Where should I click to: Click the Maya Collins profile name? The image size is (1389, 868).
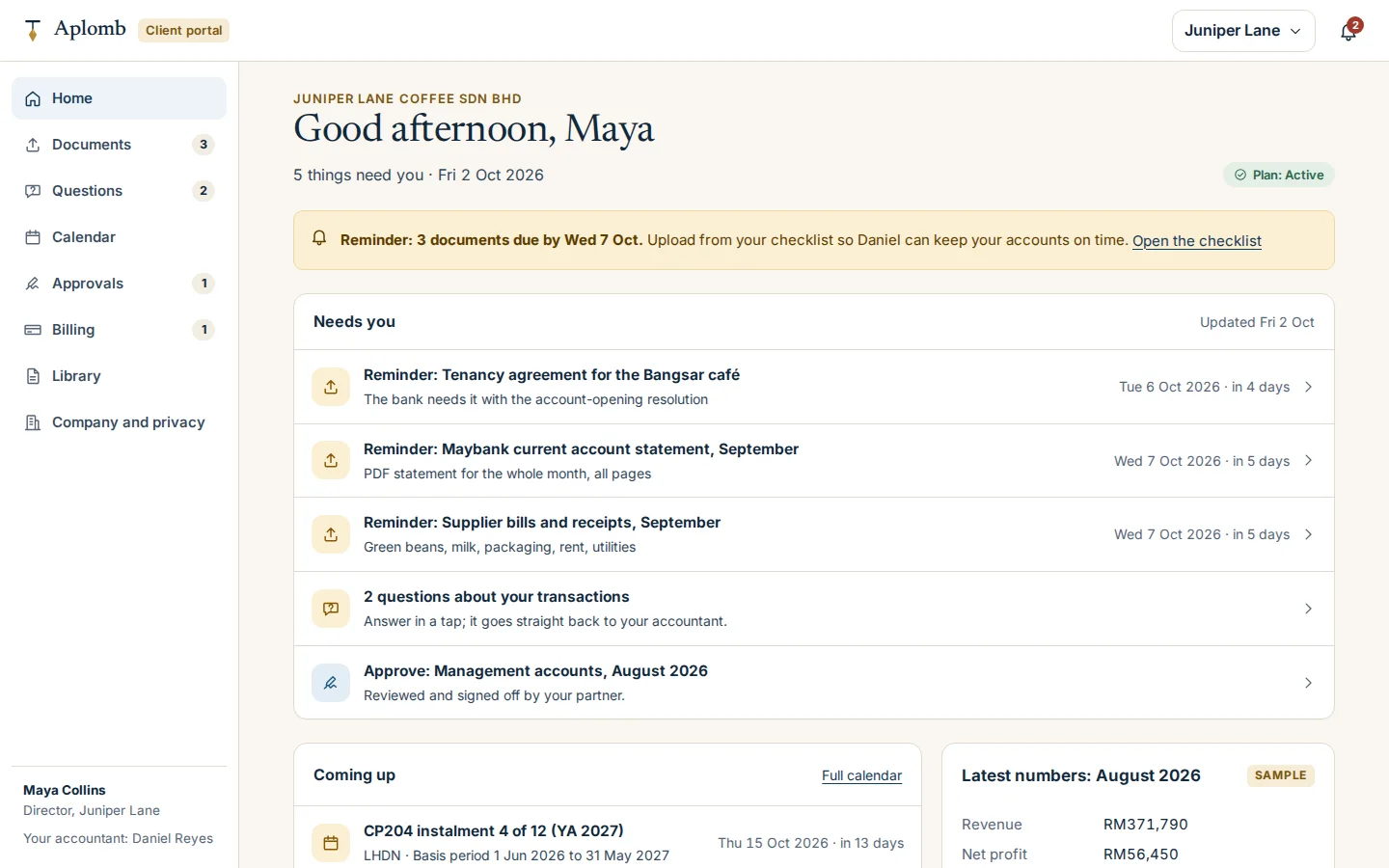65,790
